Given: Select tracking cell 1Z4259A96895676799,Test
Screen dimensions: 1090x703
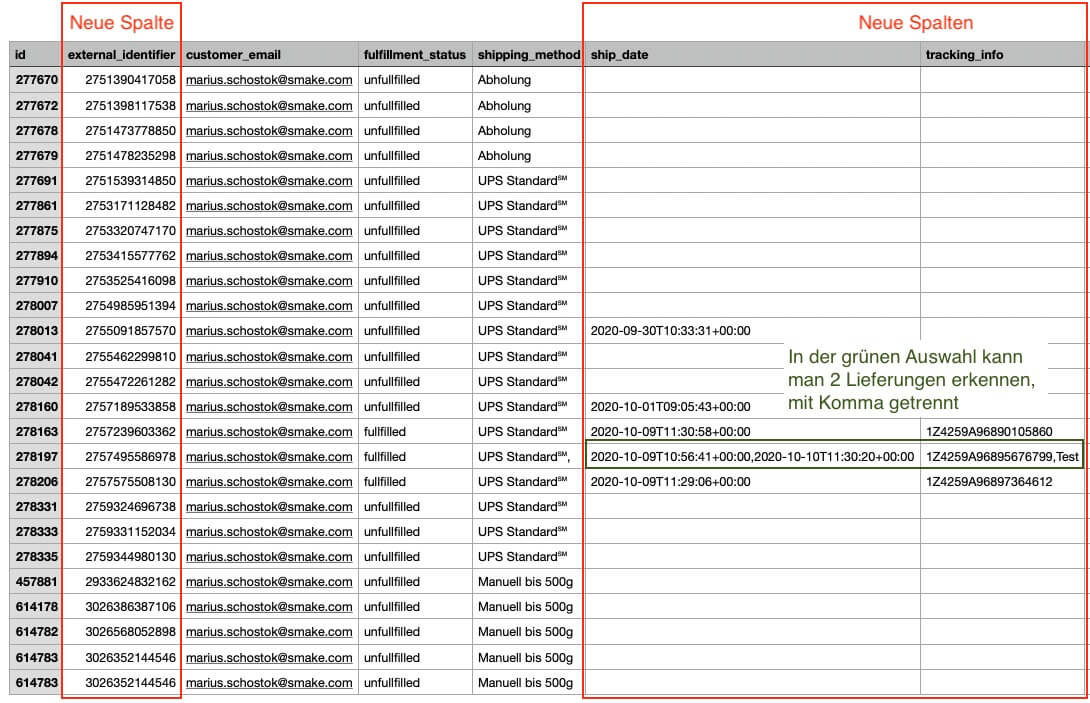Looking at the screenshot, I should click(x=1002, y=457).
